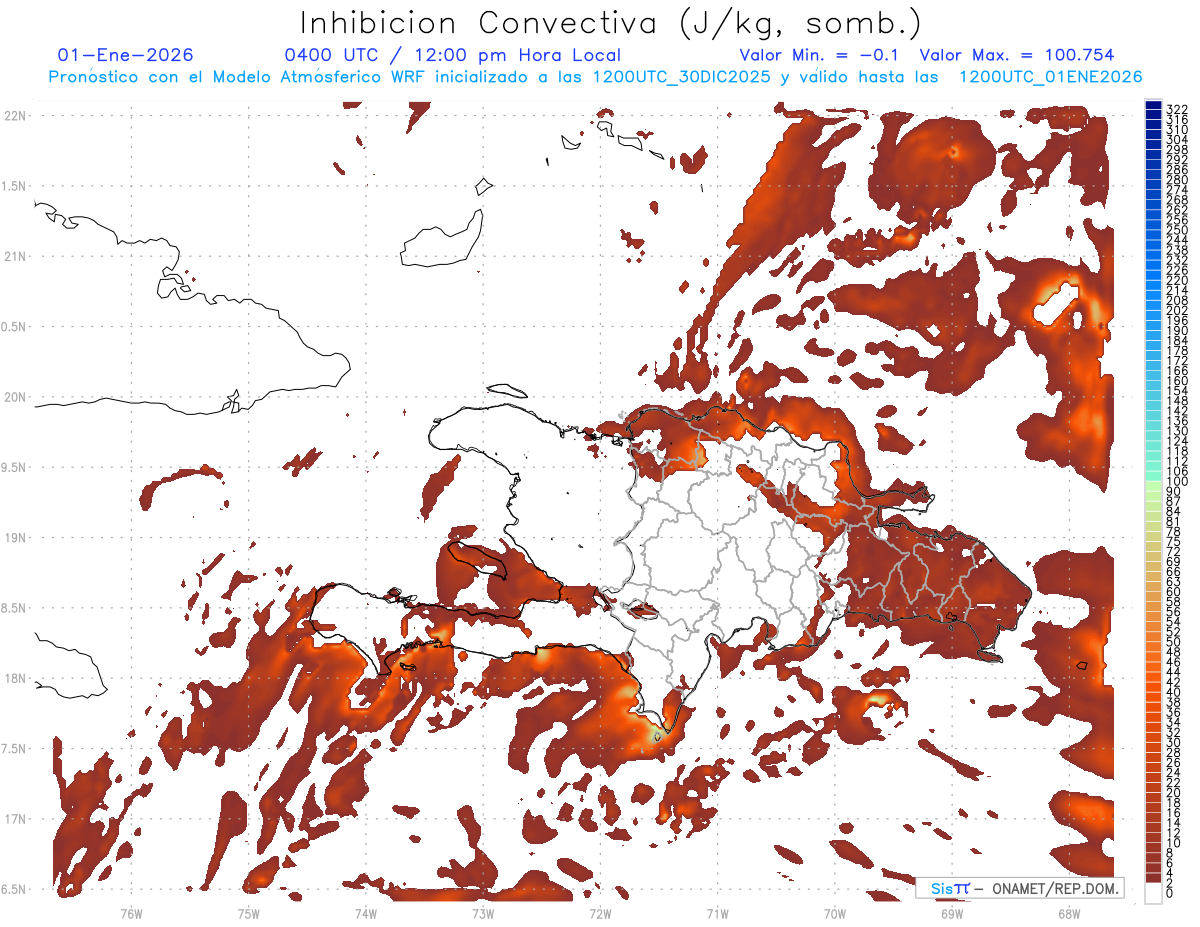Click the date label '01-Ene-2026'
This screenshot has width=1200, height=927.
[125, 55]
